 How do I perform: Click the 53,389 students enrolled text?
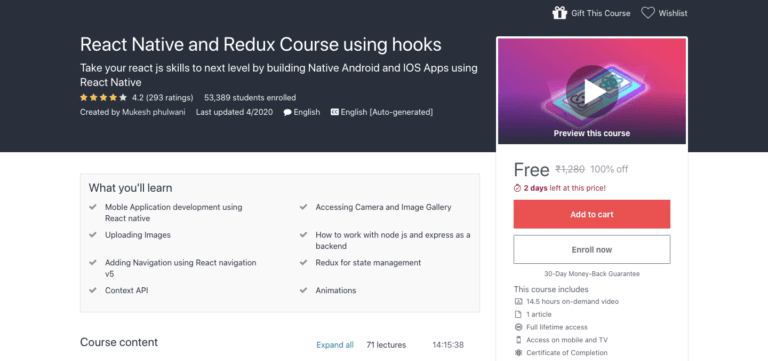click(250, 97)
